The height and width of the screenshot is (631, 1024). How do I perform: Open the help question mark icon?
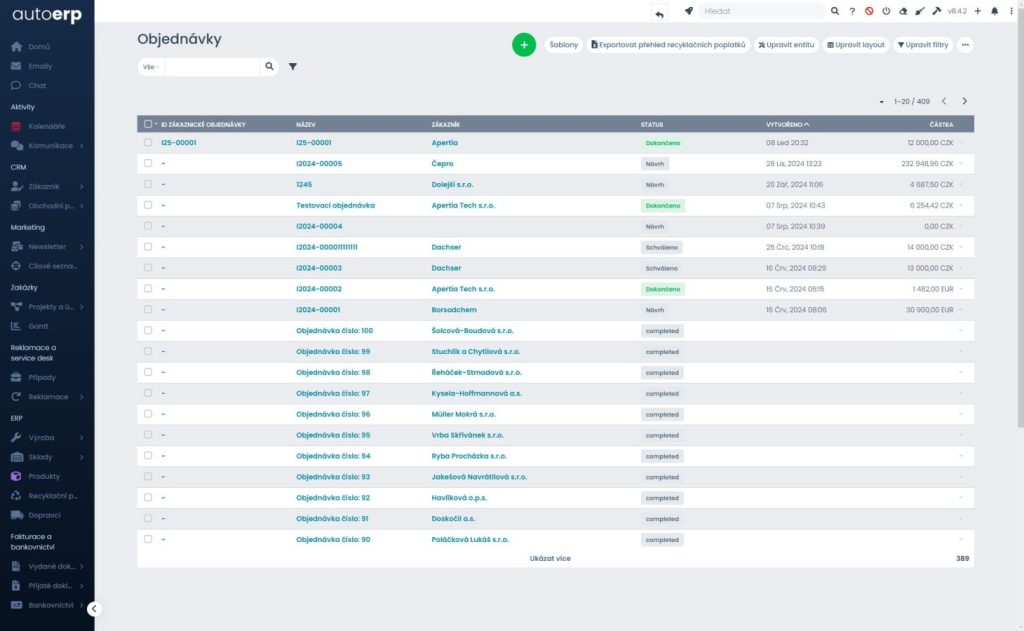pos(852,11)
